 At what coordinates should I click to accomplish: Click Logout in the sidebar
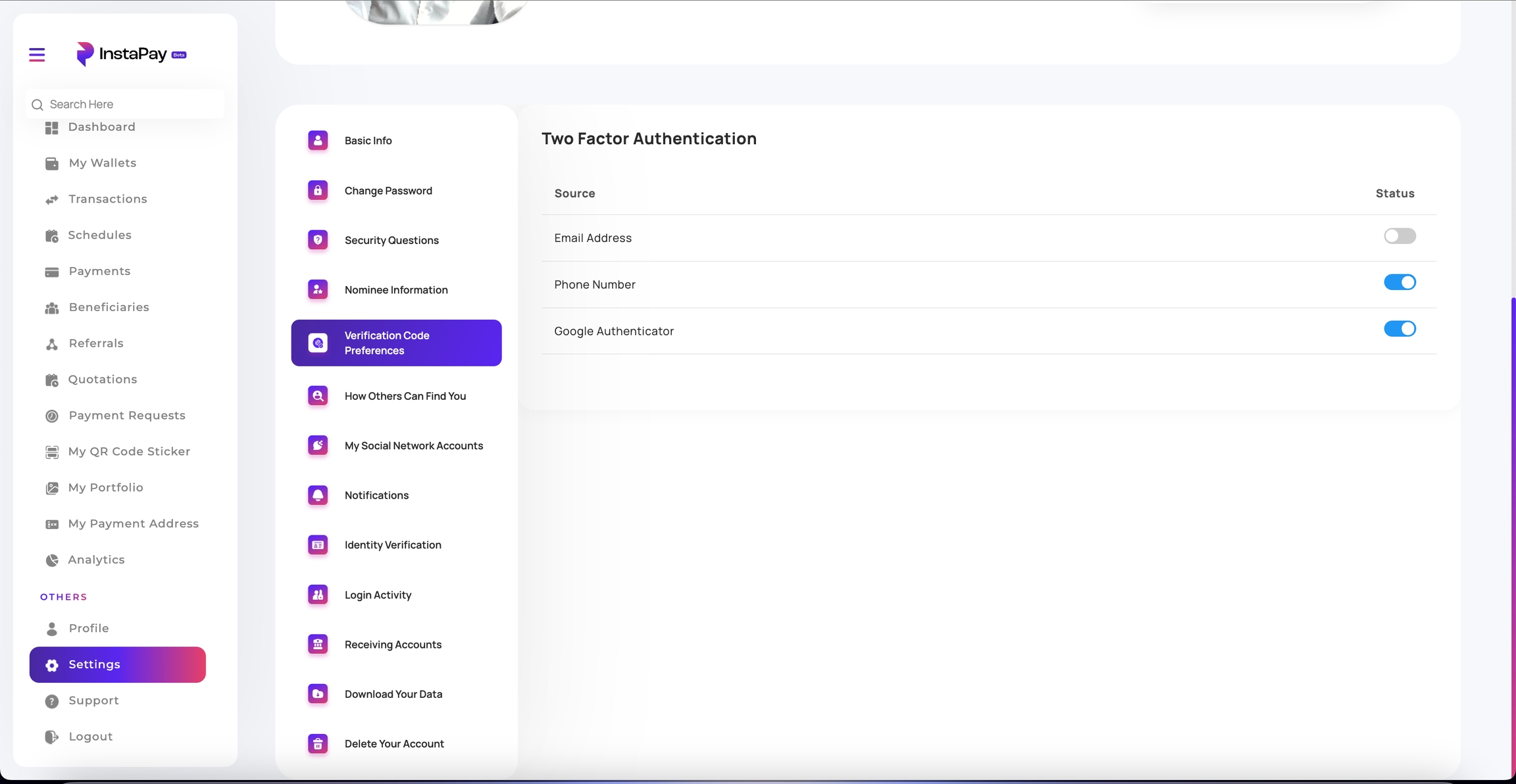90,737
